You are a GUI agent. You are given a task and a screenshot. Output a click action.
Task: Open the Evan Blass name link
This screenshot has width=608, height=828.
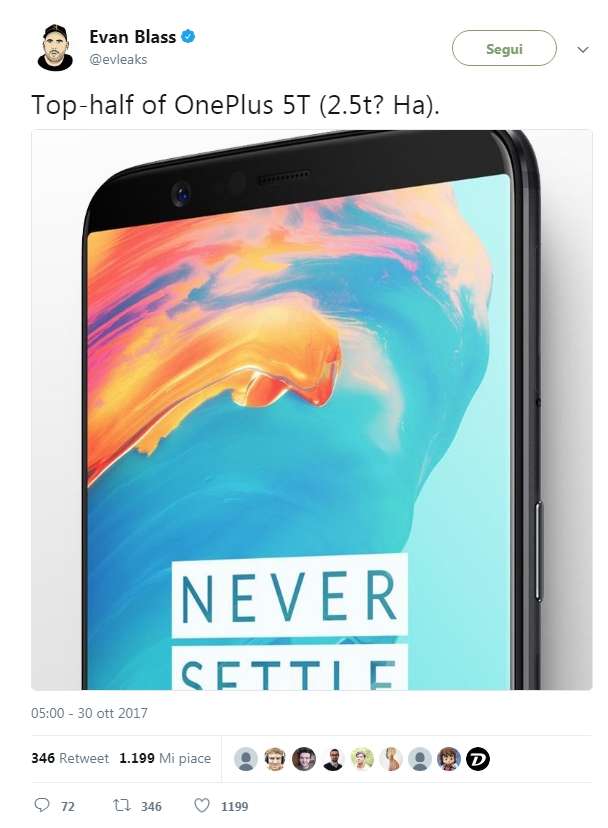133,37
